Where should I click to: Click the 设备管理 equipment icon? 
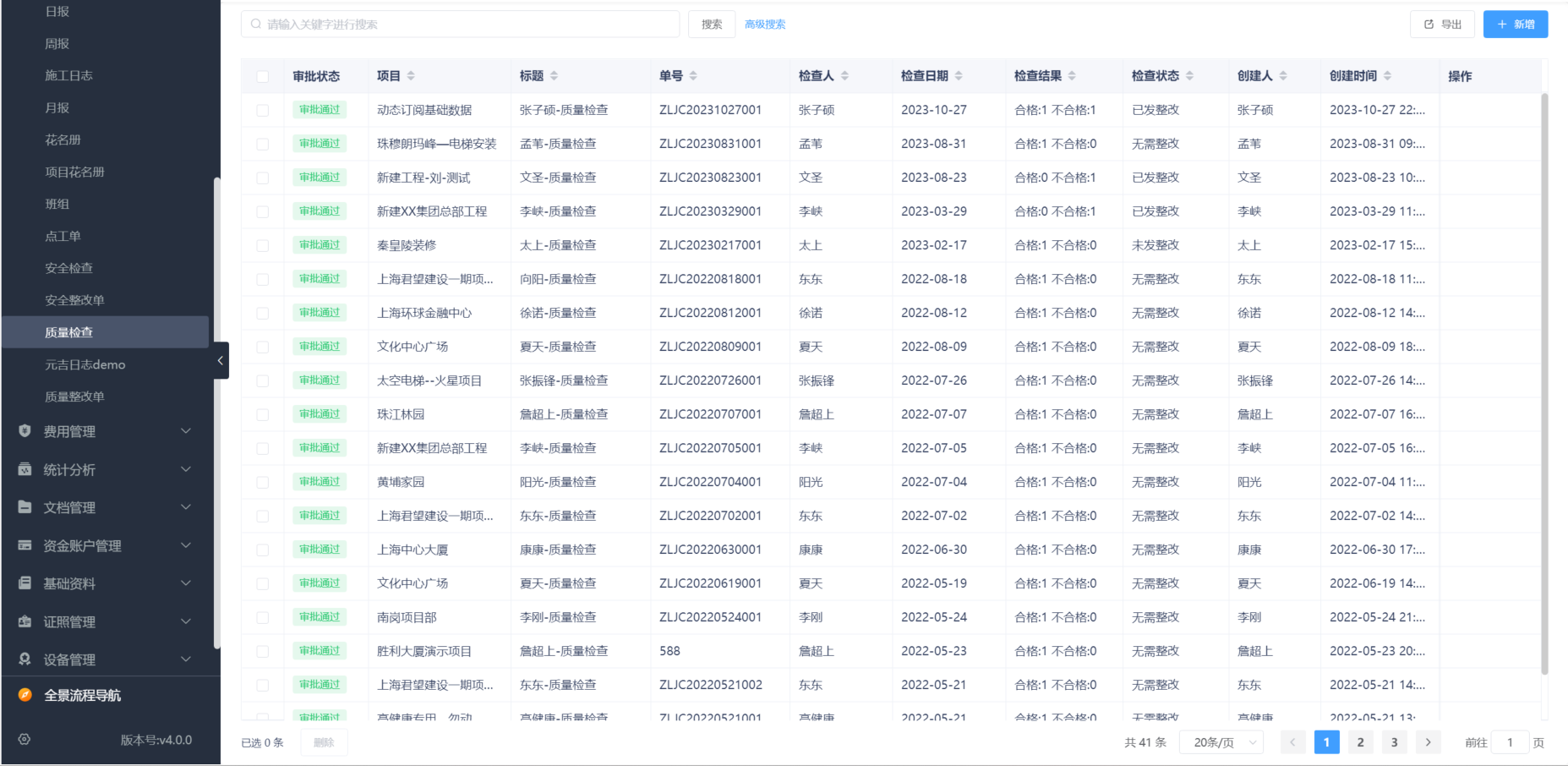click(x=24, y=659)
